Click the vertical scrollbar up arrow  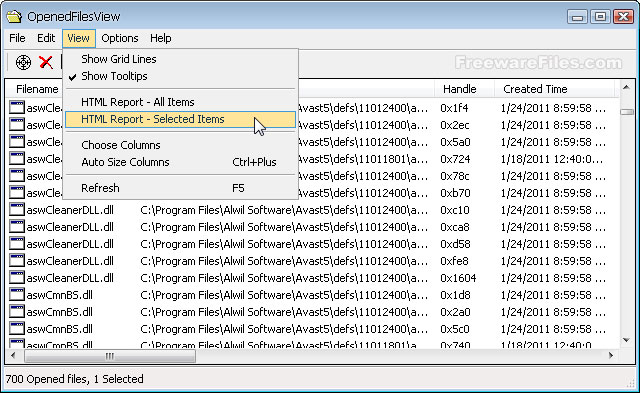pyautogui.click(x=626, y=87)
